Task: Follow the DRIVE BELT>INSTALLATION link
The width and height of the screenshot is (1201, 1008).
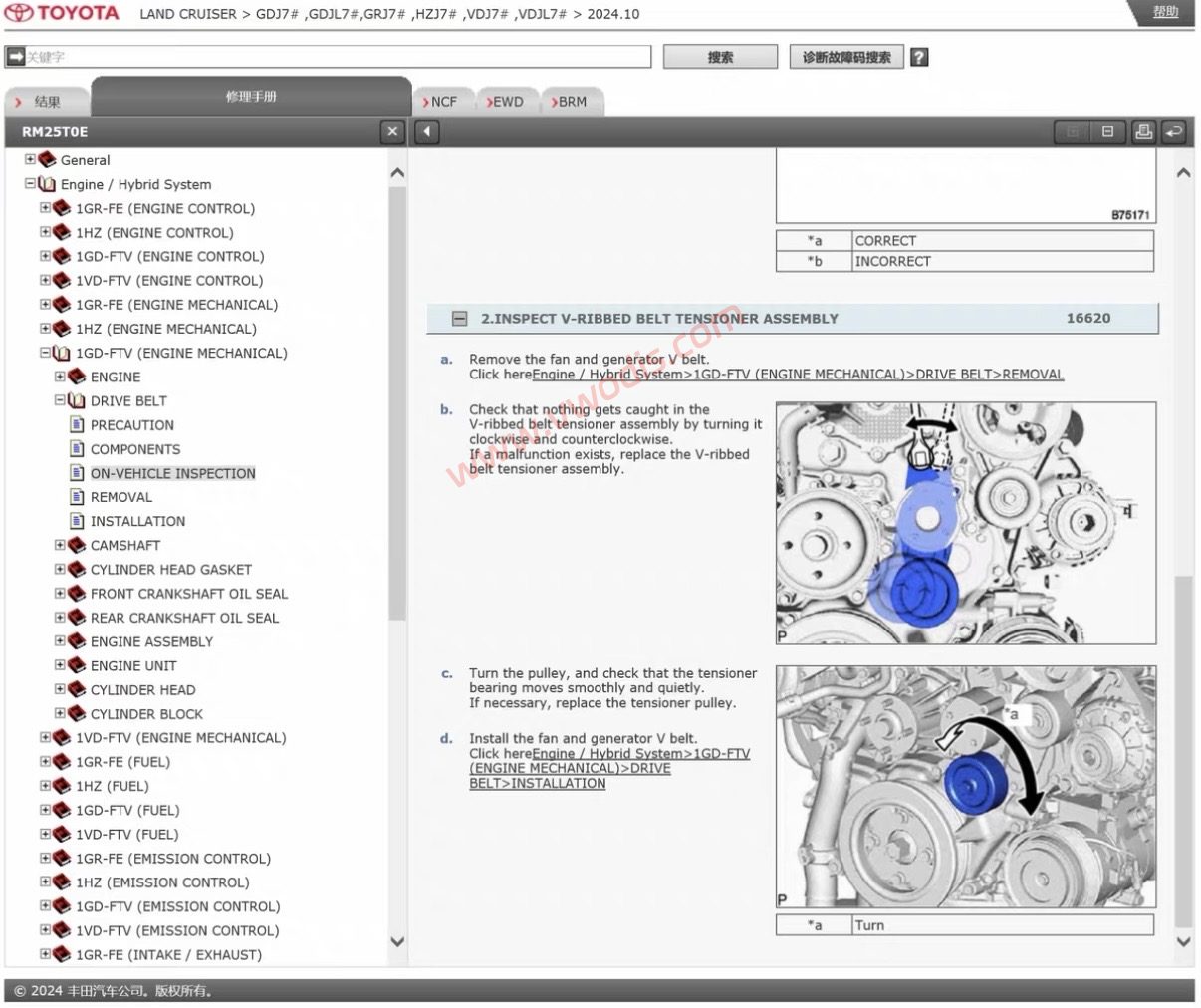Action: click(x=609, y=768)
